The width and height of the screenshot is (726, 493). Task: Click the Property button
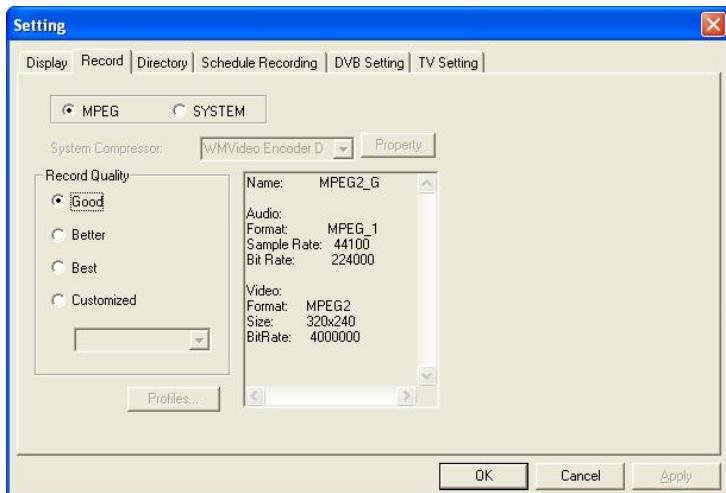(x=398, y=145)
